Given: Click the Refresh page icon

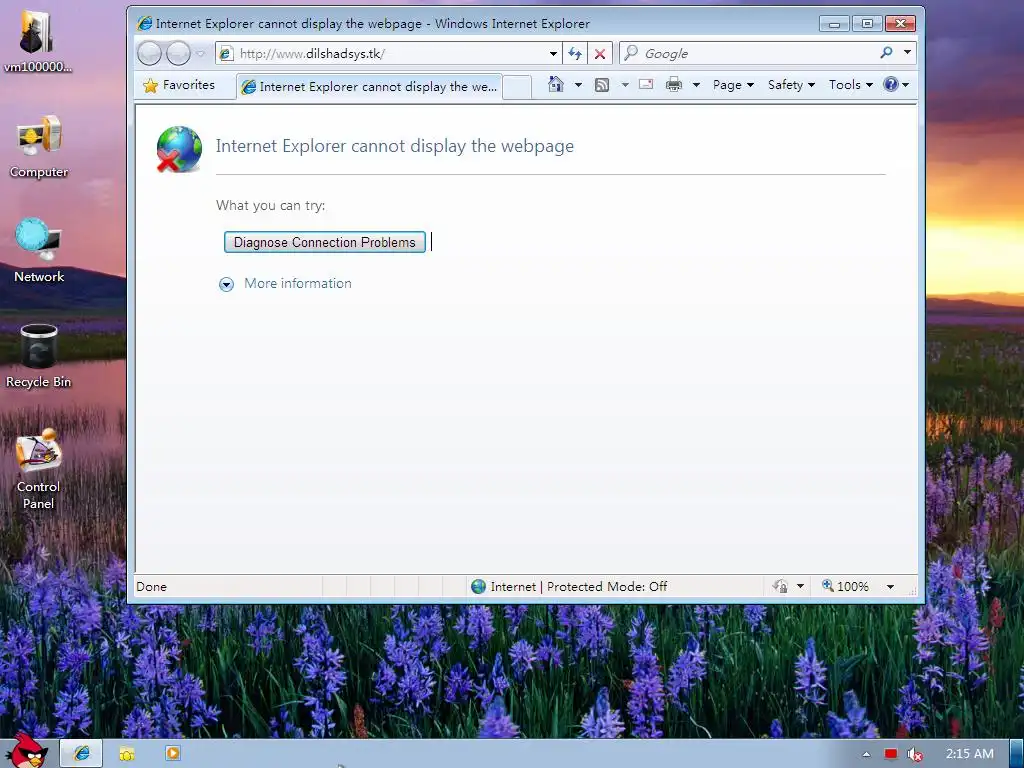Looking at the screenshot, I should pos(575,54).
